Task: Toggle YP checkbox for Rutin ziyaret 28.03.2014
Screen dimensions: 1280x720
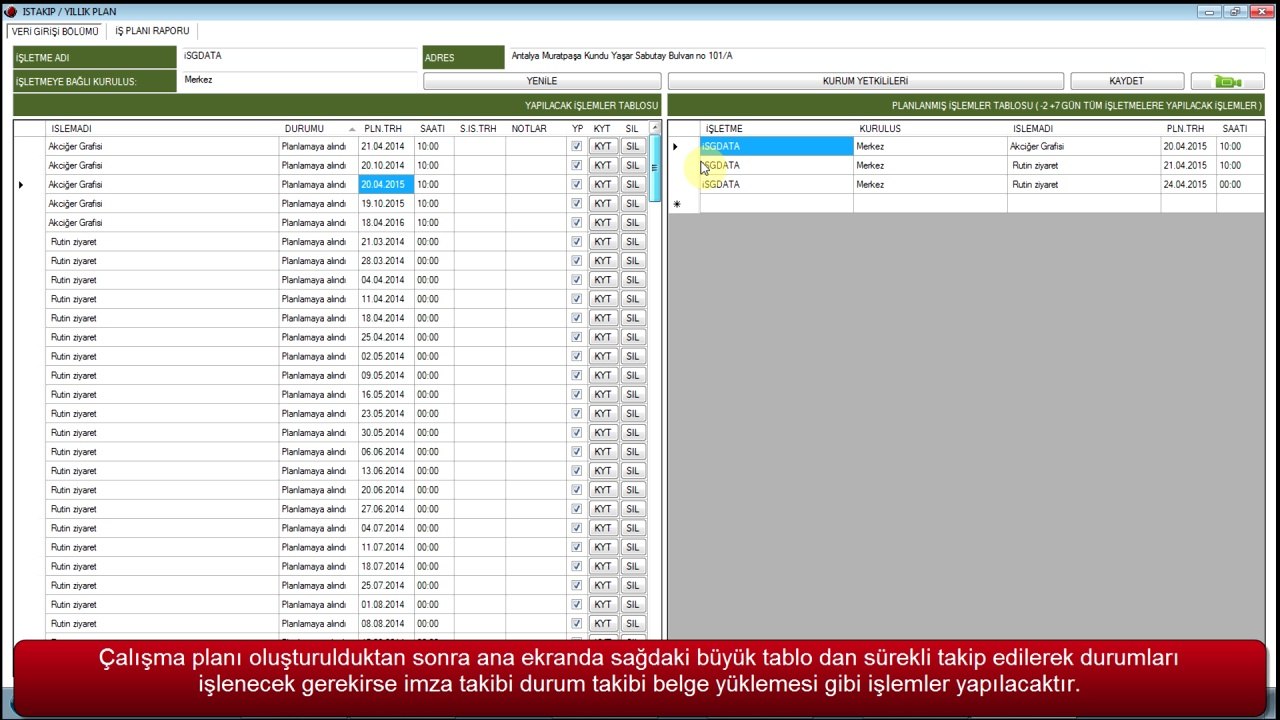Action: [576, 260]
